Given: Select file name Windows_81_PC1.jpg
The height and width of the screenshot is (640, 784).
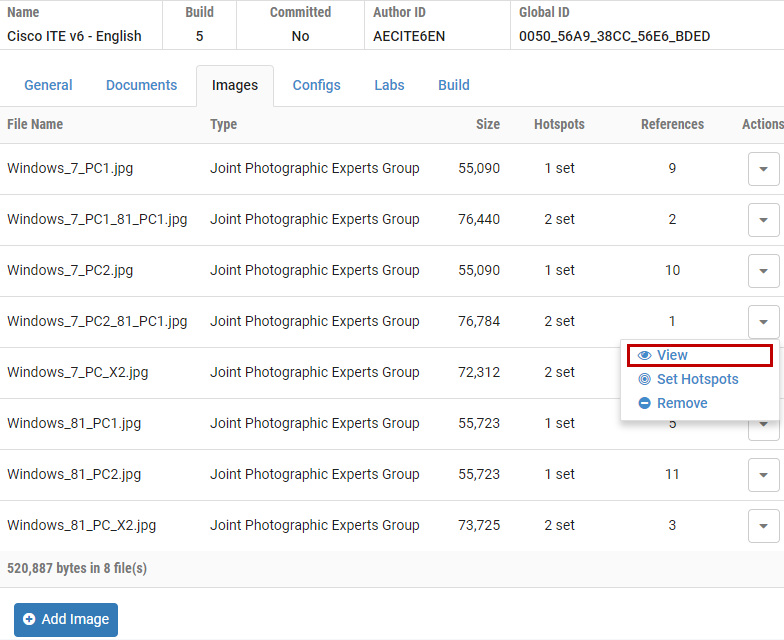Looking at the screenshot, I should click(74, 424).
